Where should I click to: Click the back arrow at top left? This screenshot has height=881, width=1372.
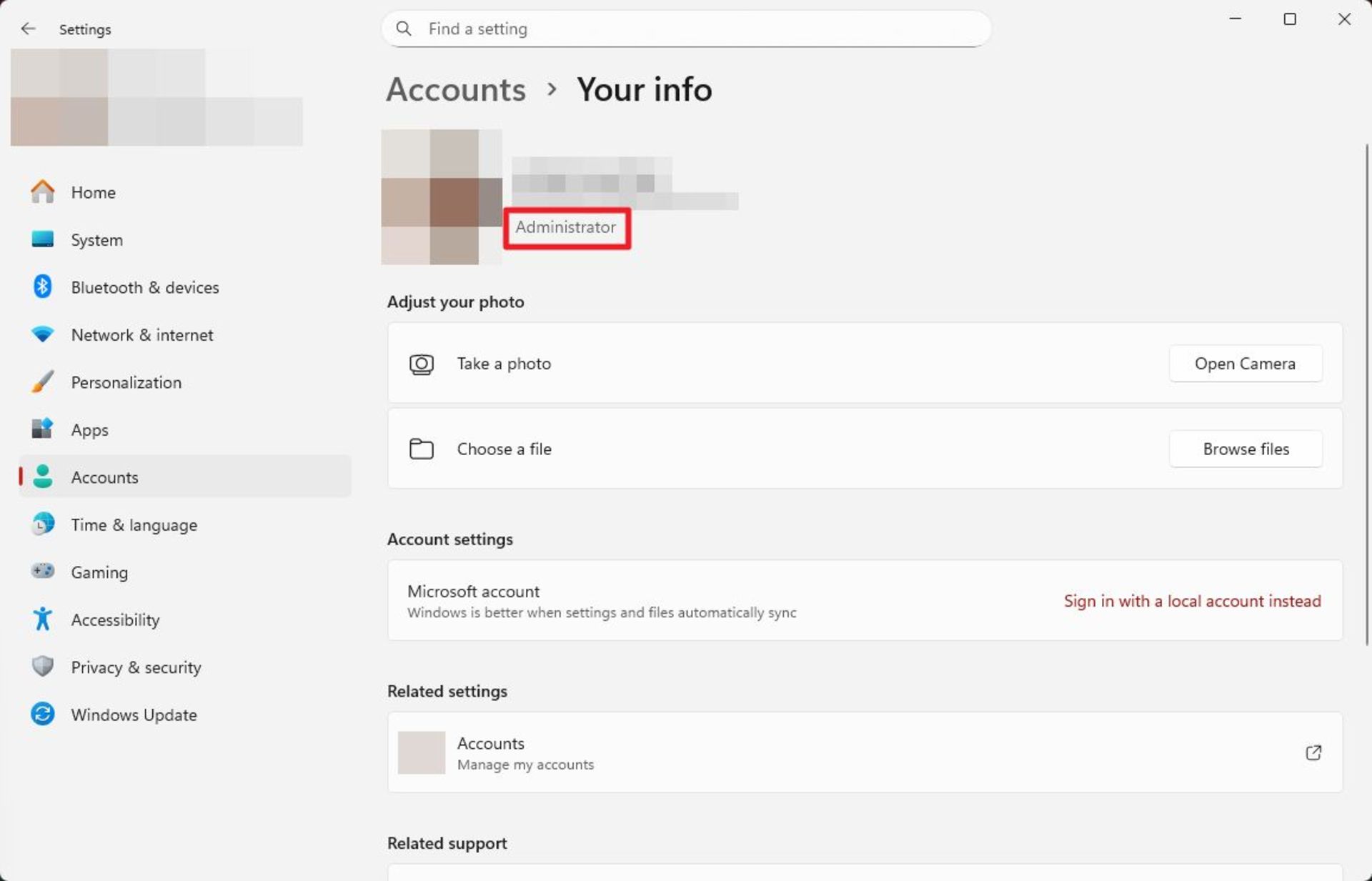pos(28,29)
